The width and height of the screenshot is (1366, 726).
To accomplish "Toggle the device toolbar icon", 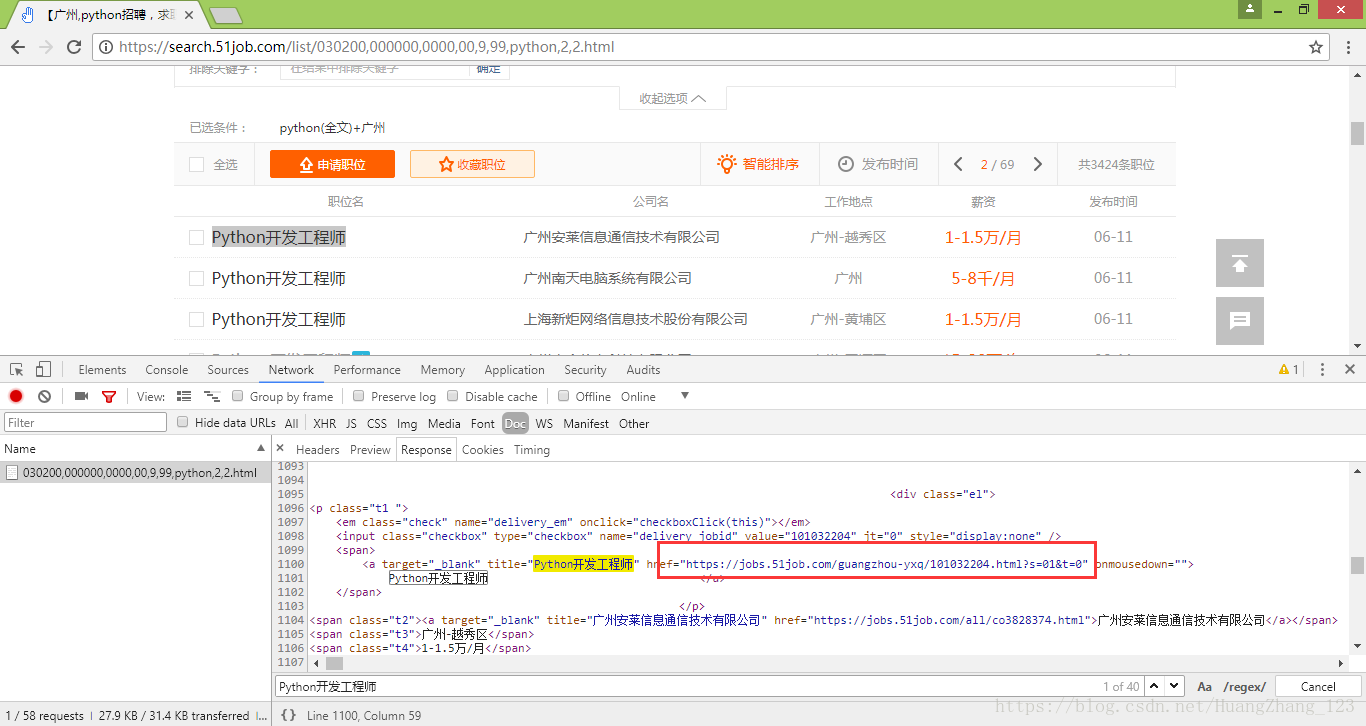I will coord(43,370).
